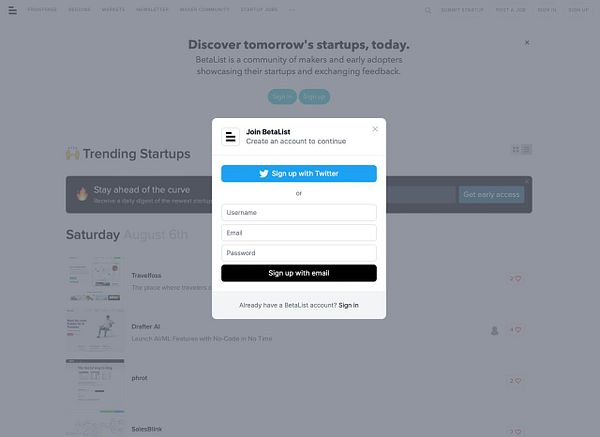Close the Stay ahead of the curve banner

pyautogui.click(x=527, y=181)
